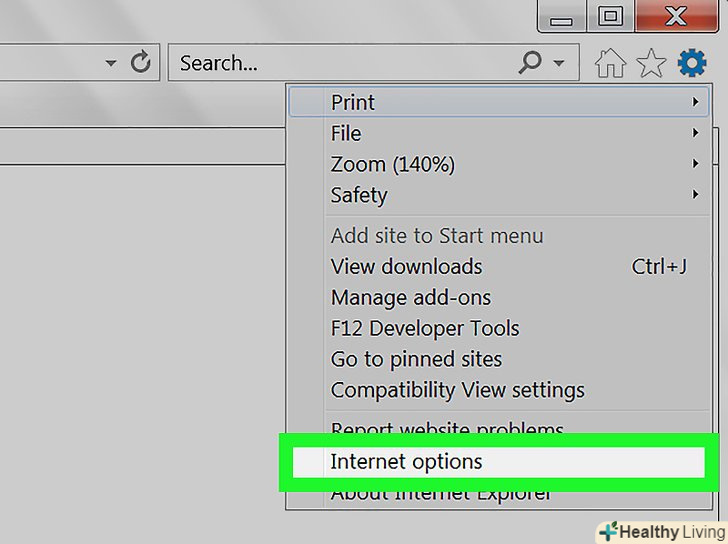Viewport: 728px width, 544px height.
Task: Open the address bar autocomplete dropdown
Action: (x=111, y=63)
